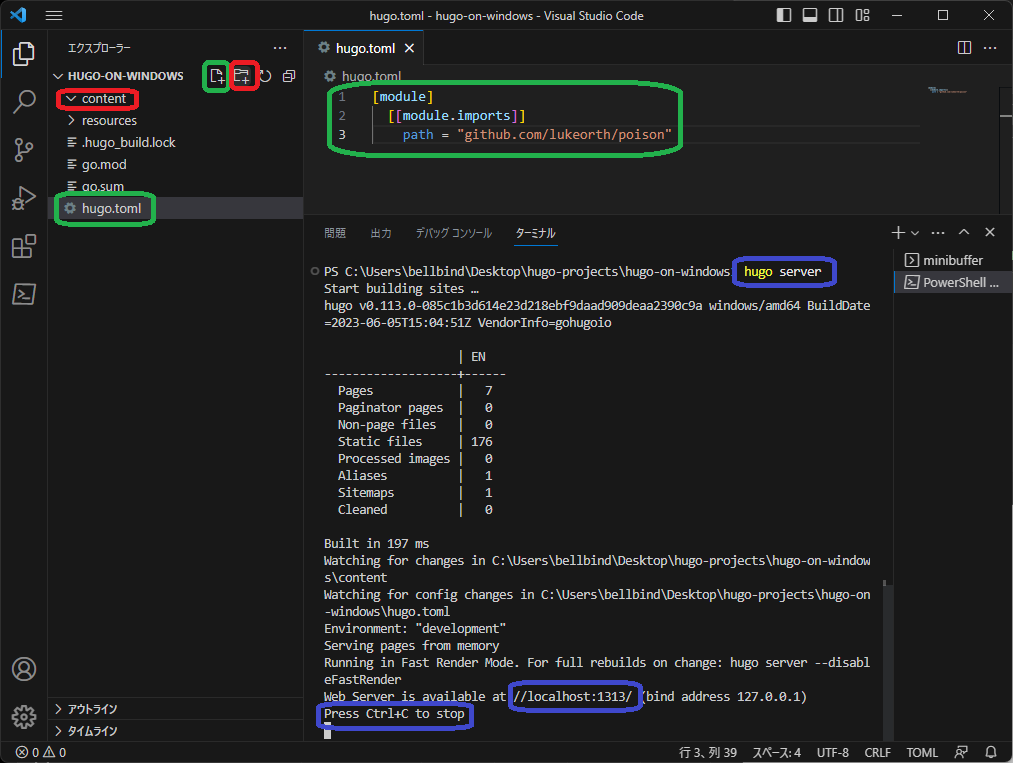Change language mode TOML

(x=921, y=753)
